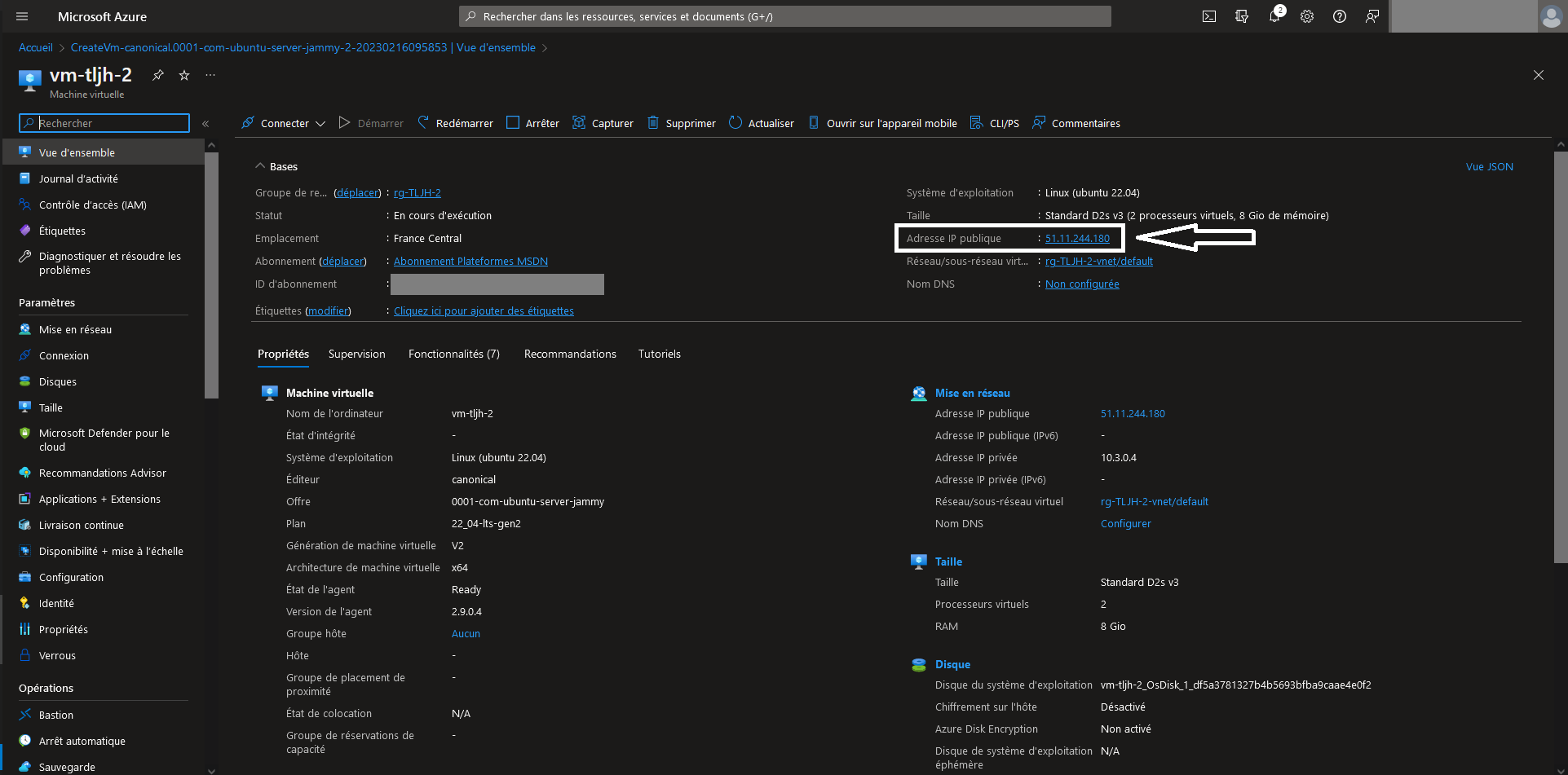Focus the global resource search box
The width and height of the screenshot is (1568, 775).
pyautogui.click(x=785, y=16)
